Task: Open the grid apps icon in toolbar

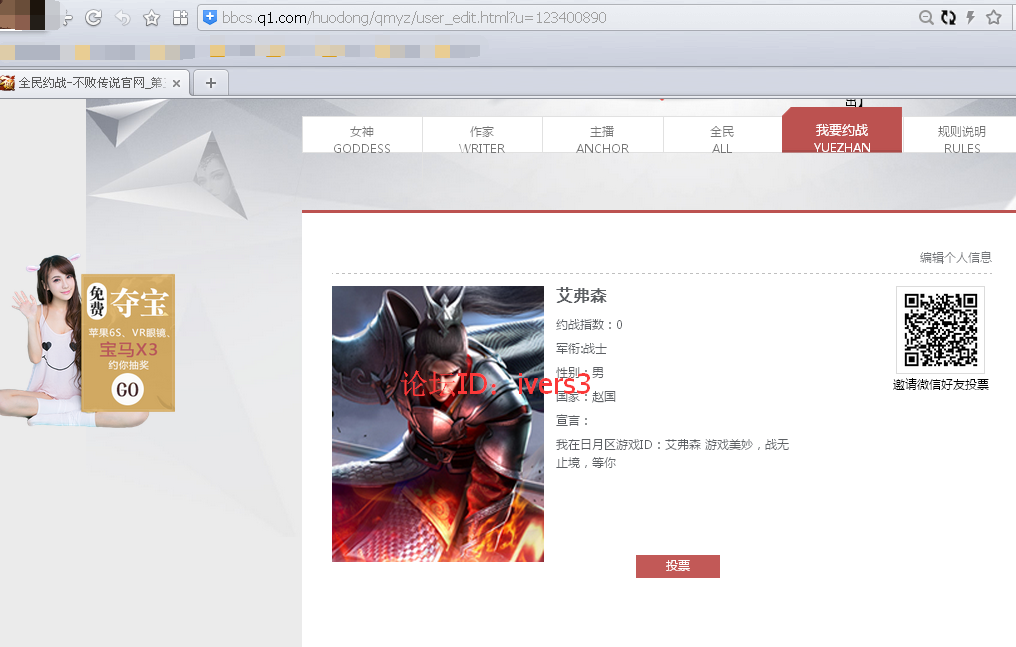Action: [181, 18]
